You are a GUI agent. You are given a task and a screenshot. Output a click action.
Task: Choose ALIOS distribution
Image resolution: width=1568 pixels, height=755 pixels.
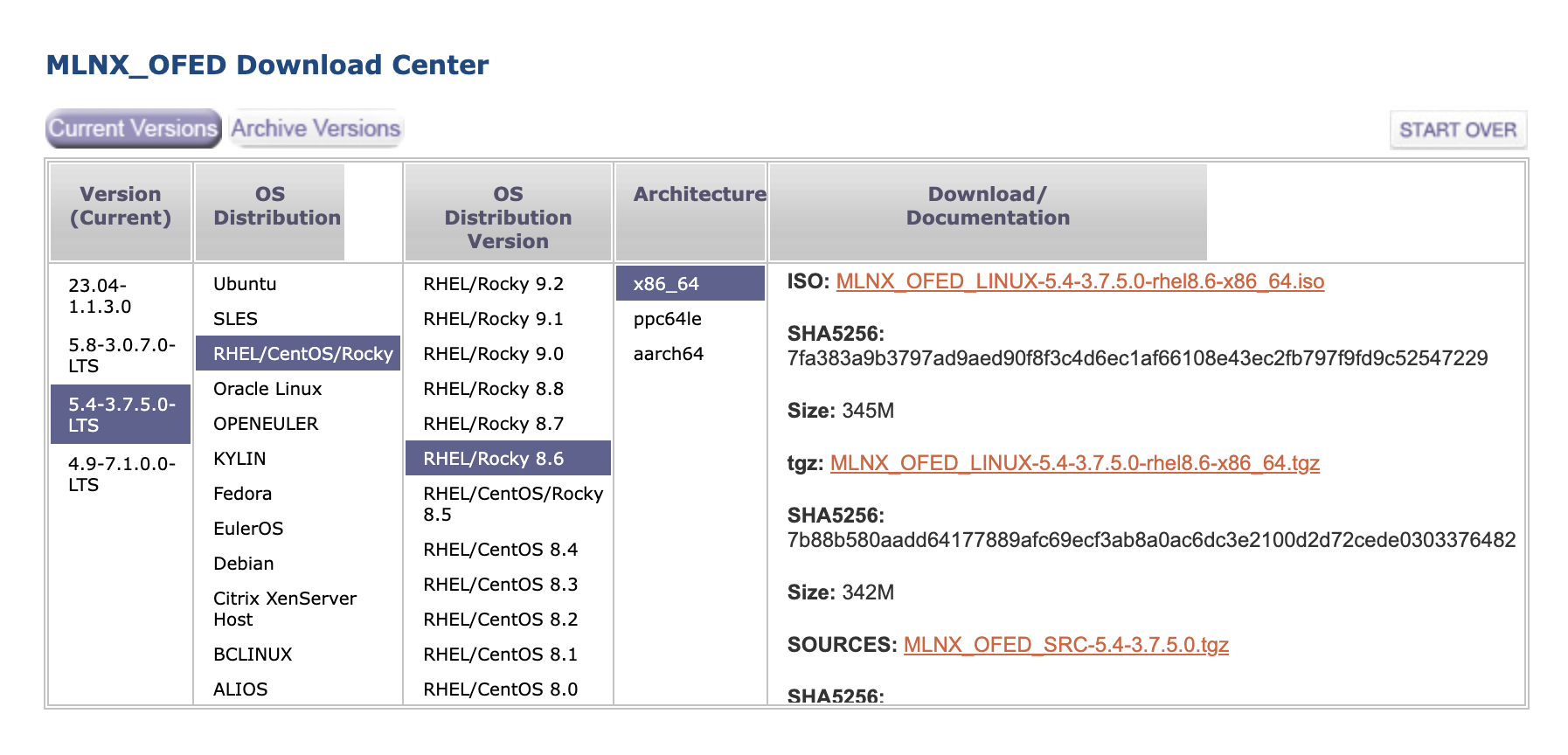pyautogui.click(x=298, y=689)
